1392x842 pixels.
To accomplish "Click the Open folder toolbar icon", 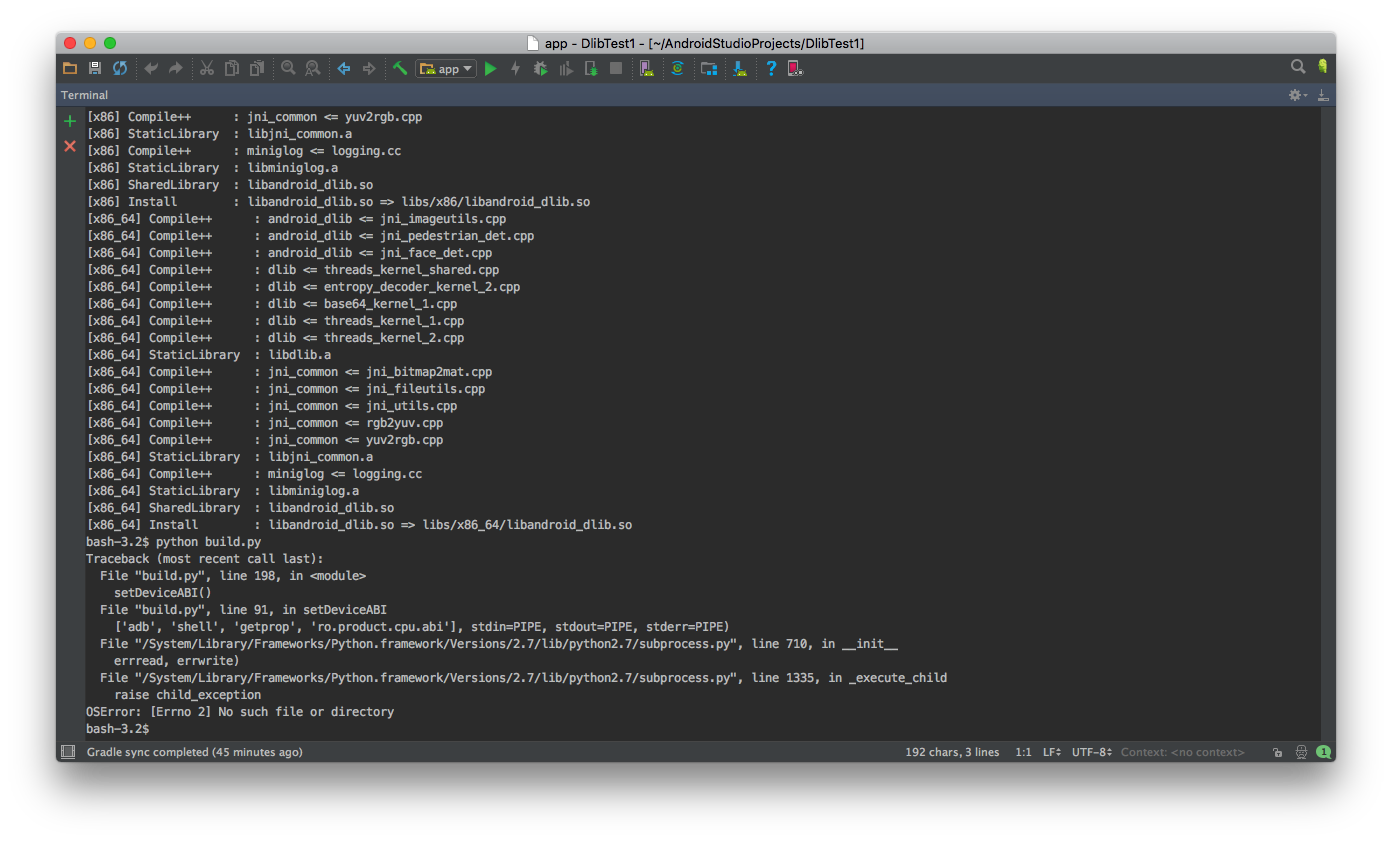I will pyautogui.click(x=70, y=68).
